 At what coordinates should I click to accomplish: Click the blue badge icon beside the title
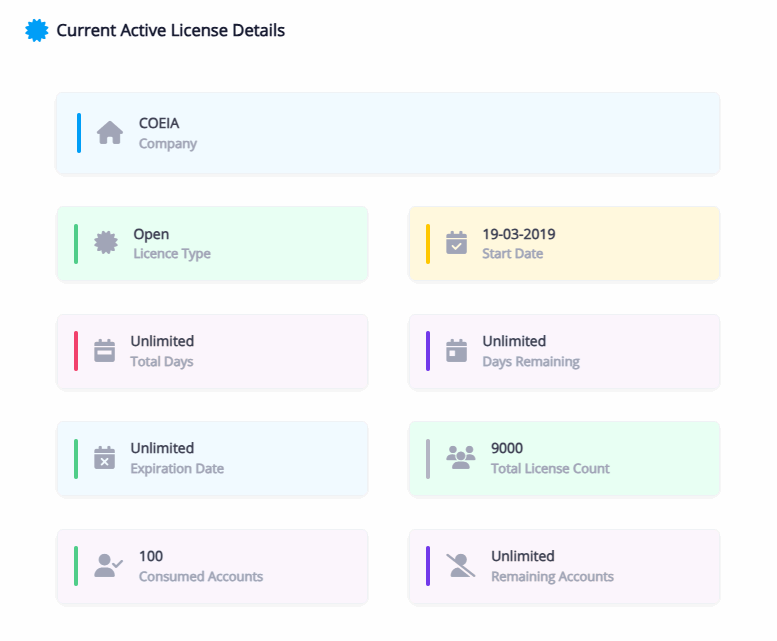[37, 31]
